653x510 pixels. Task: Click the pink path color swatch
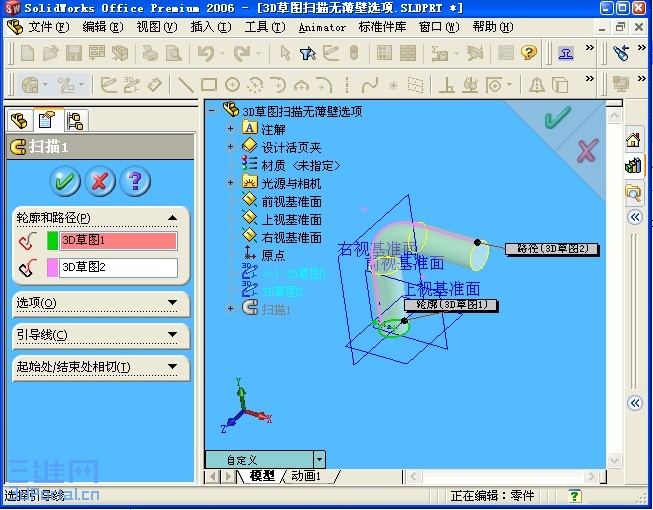tap(52, 267)
